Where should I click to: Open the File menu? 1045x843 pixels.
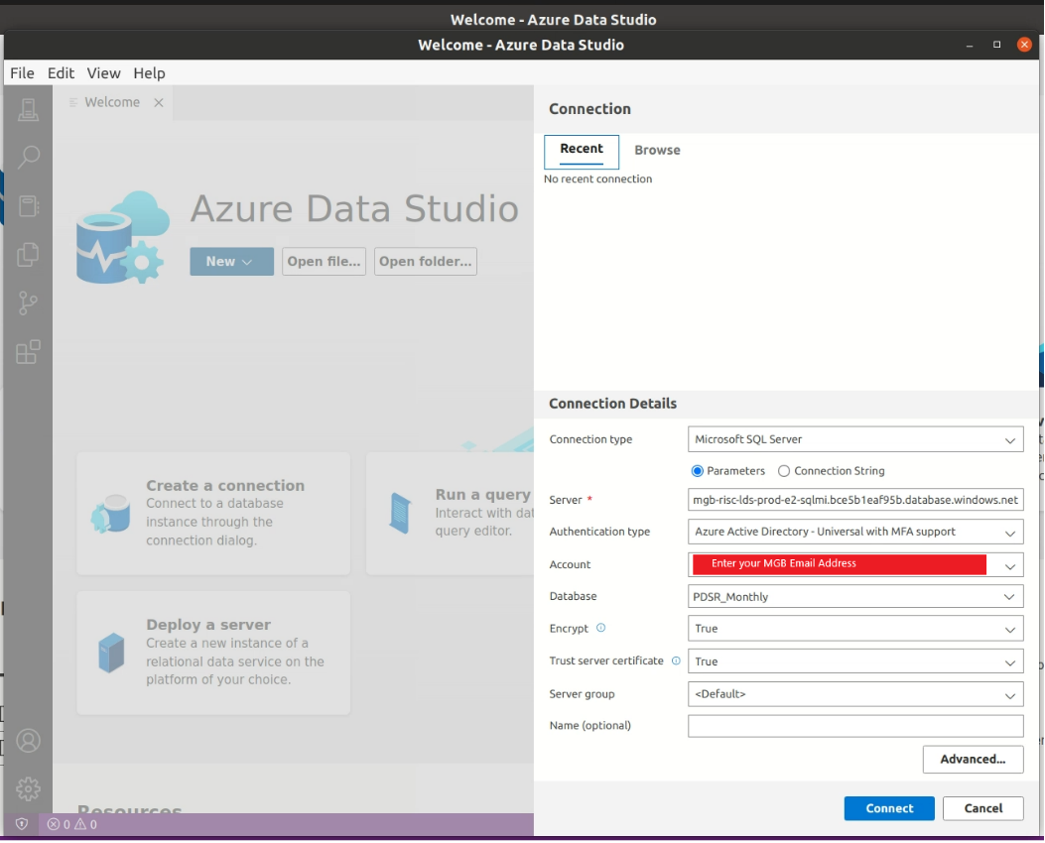[x=22, y=73]
